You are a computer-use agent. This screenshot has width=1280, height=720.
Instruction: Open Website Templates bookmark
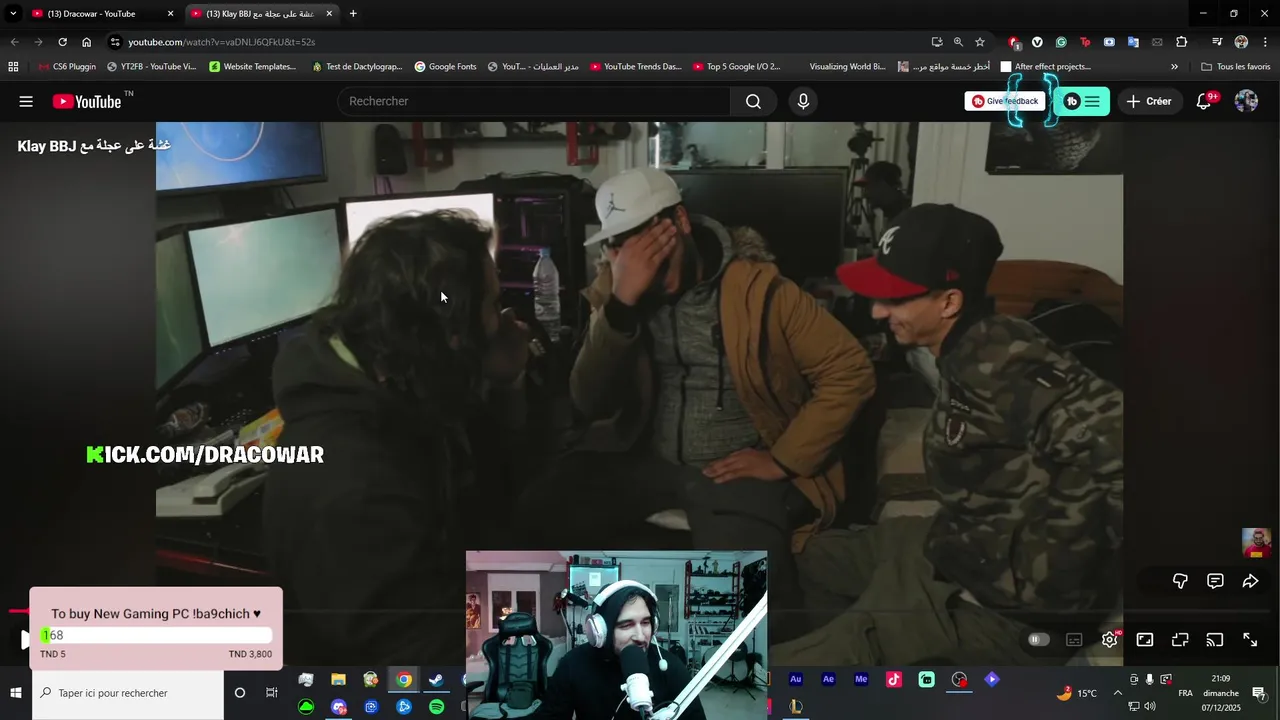(x=252, y=67)
